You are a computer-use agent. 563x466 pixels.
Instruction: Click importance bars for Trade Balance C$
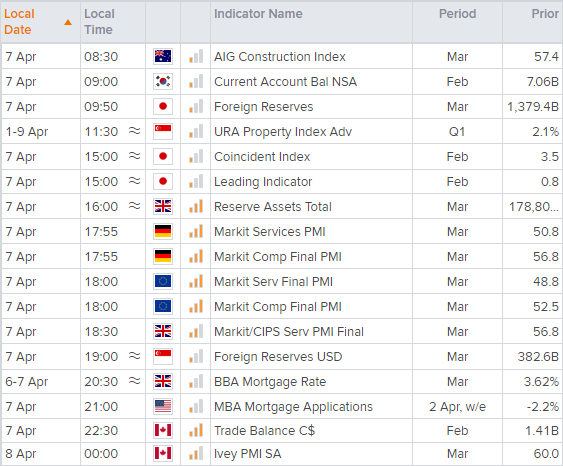click(196, 430)
